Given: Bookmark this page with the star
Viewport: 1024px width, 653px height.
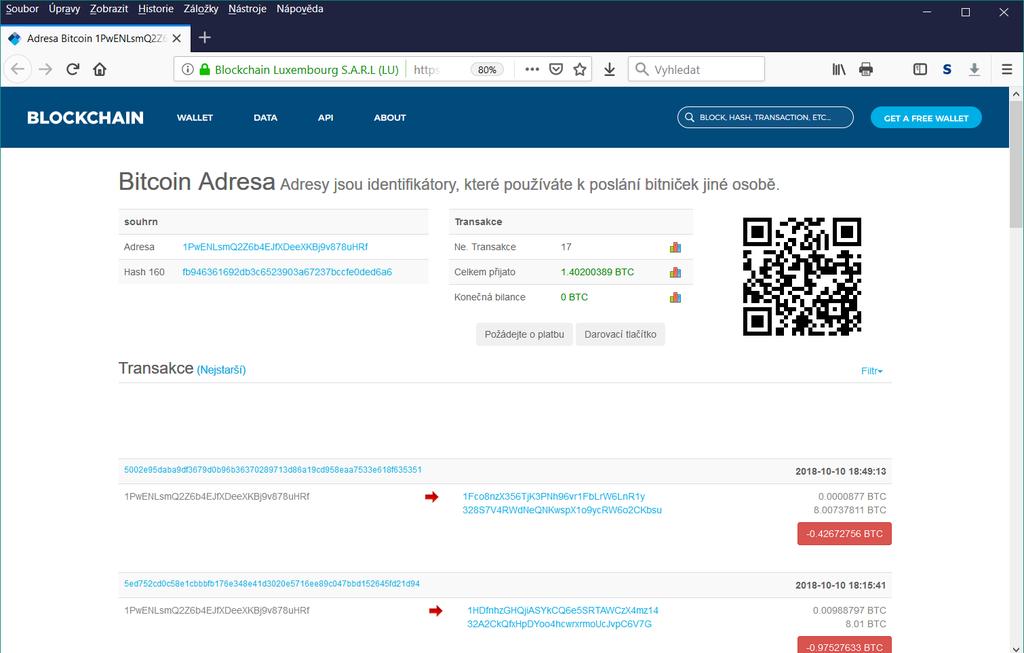Looking at the screenshot, I should click(579, 69).
